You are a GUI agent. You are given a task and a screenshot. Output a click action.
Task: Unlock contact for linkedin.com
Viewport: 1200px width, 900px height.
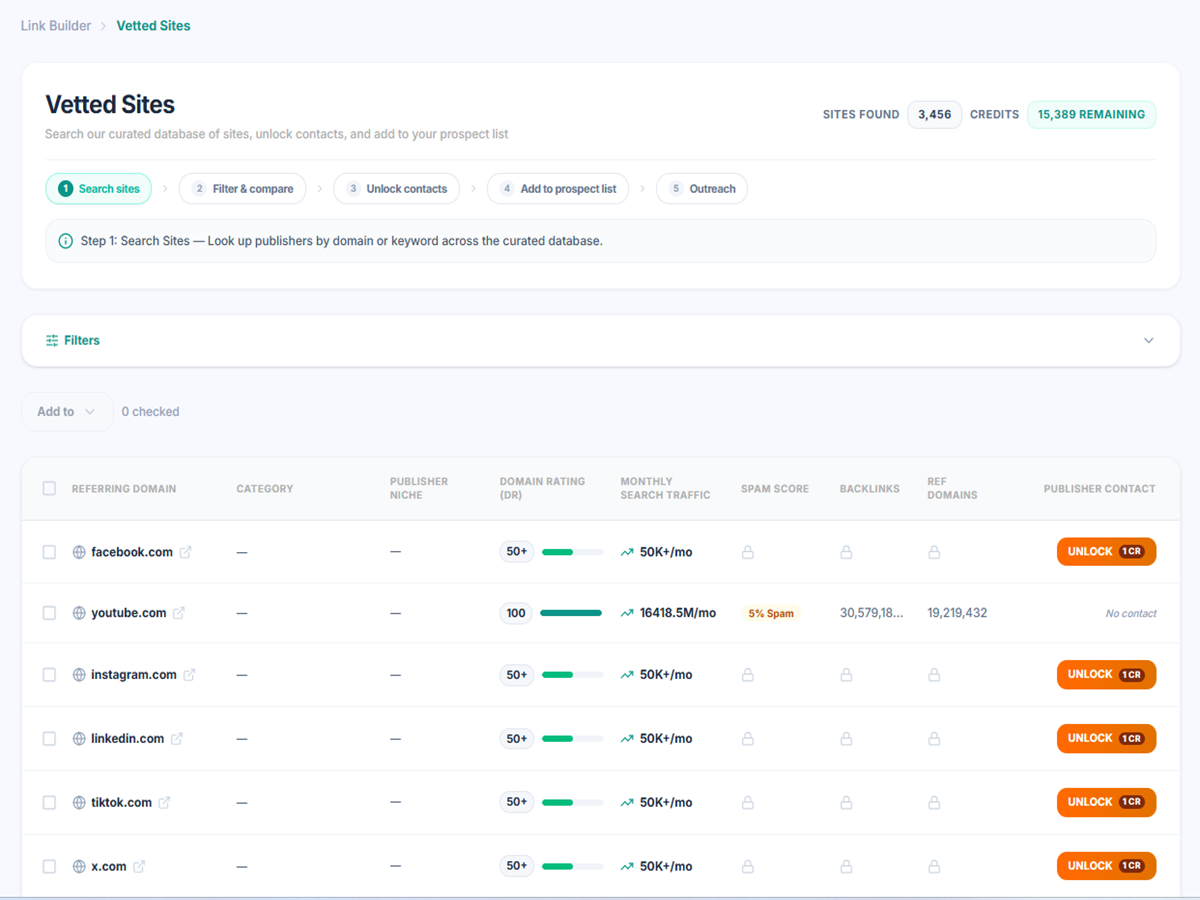(1106, 739)
